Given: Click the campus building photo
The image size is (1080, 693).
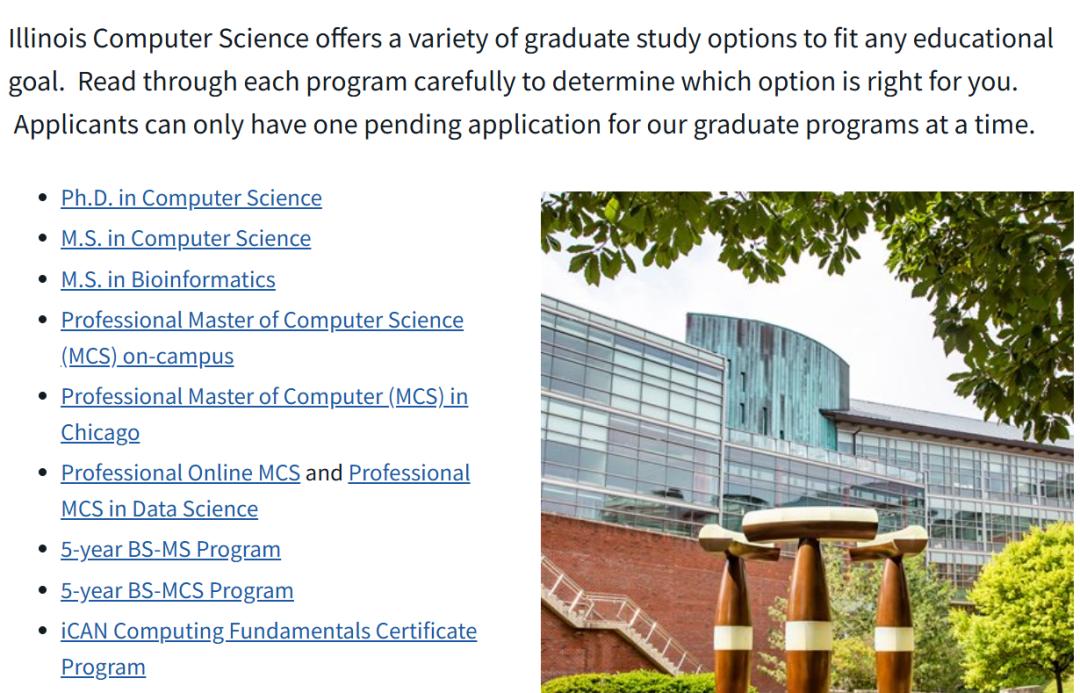Looking at the screenshot, I should click(x=807, y=442).
